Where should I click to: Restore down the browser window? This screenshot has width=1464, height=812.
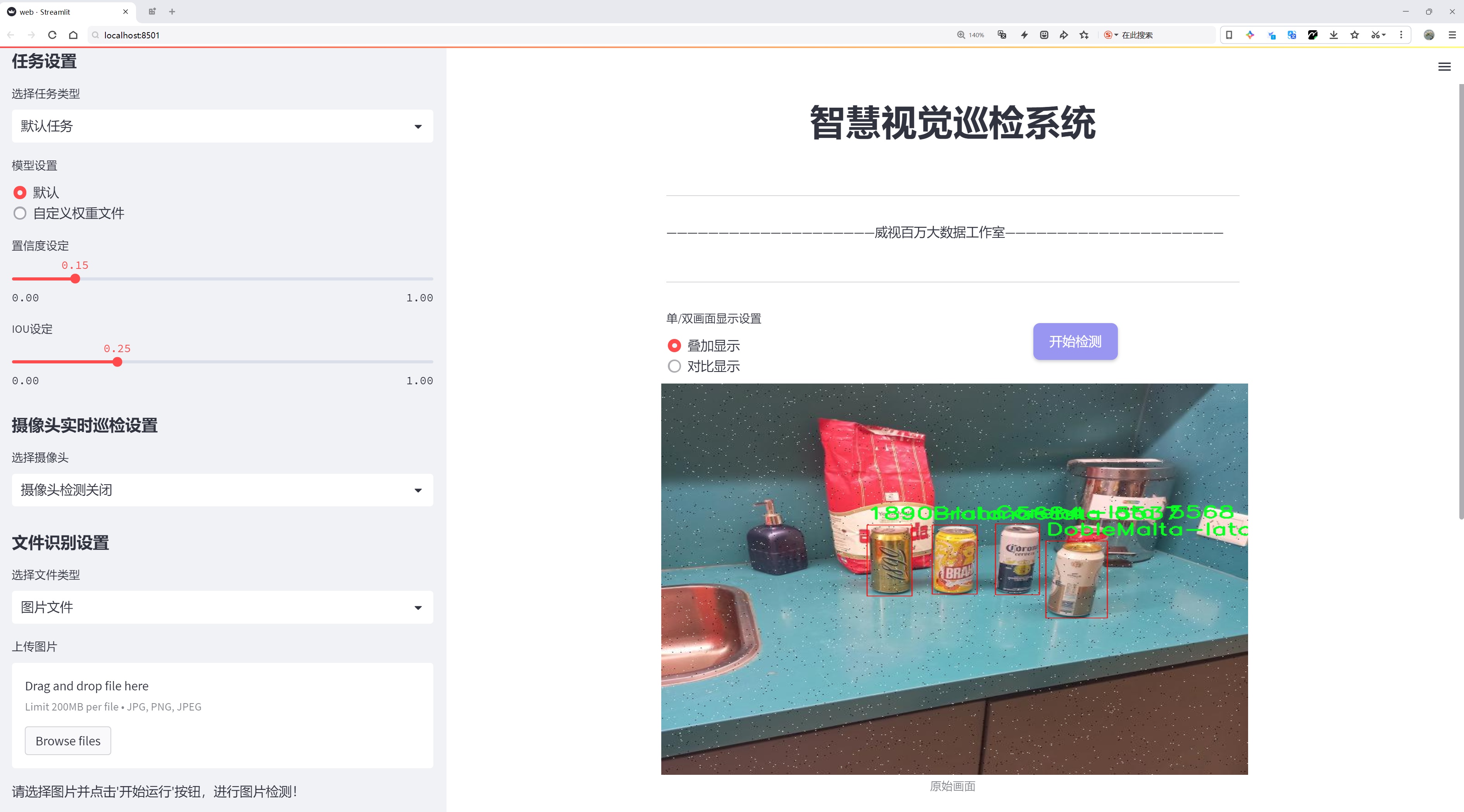pyautogui.click(x=1429, y=11)
